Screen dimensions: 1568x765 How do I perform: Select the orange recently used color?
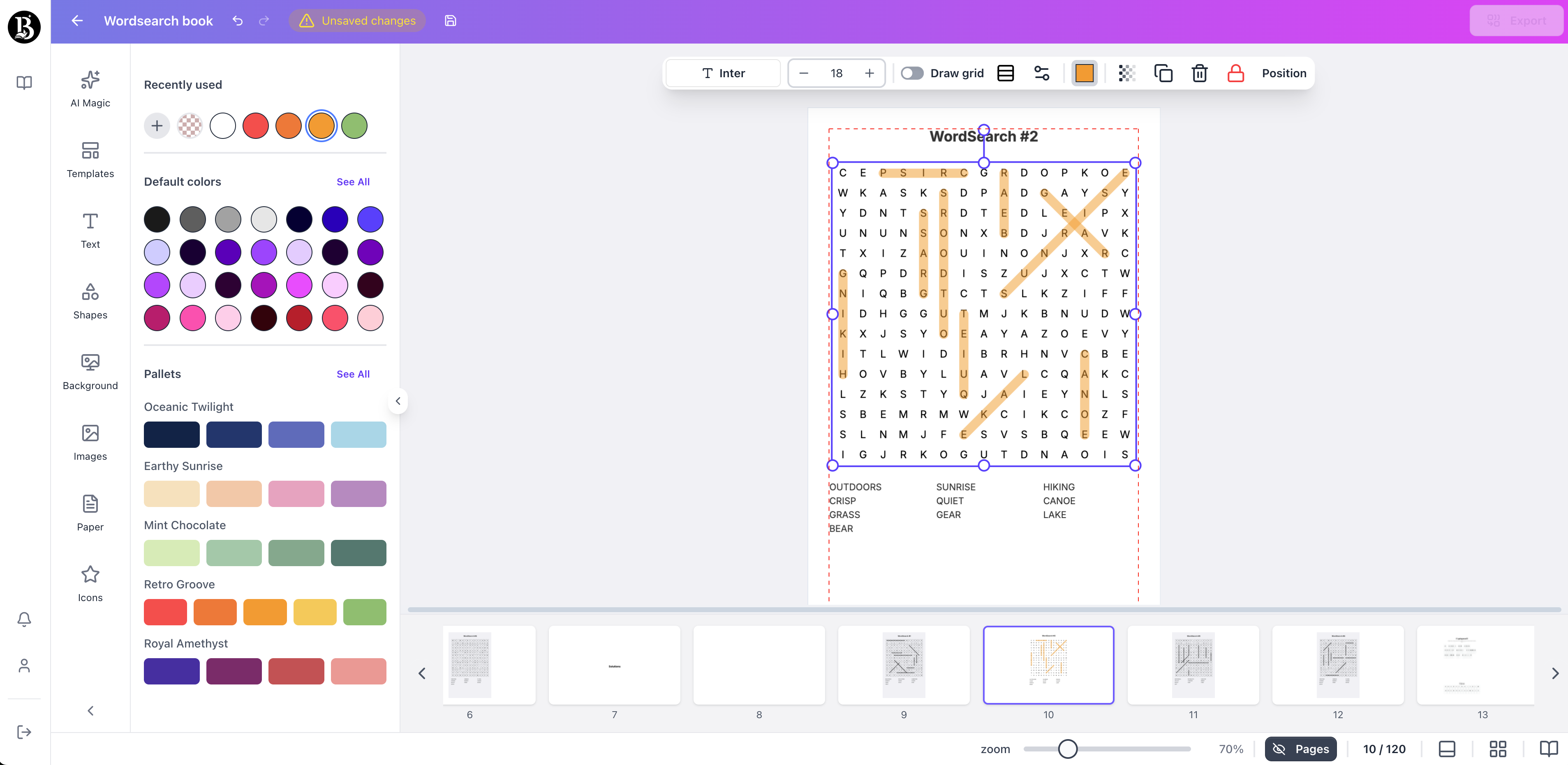pos(321,125)
